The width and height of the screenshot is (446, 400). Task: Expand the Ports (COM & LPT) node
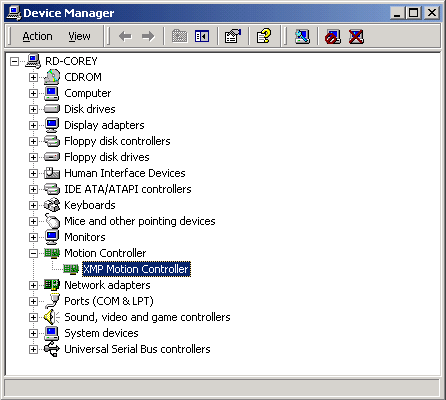click(33, 301)
